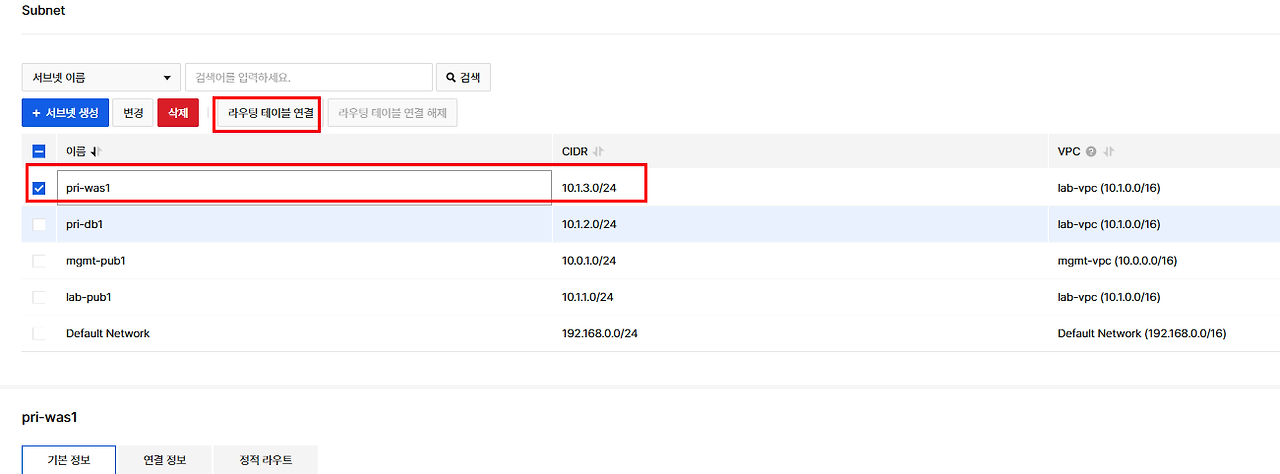The width and height of the screenshot is (1280, 474).
Task: Focus the 검색어를 입력하세요 search field
Action: point(308,77)
